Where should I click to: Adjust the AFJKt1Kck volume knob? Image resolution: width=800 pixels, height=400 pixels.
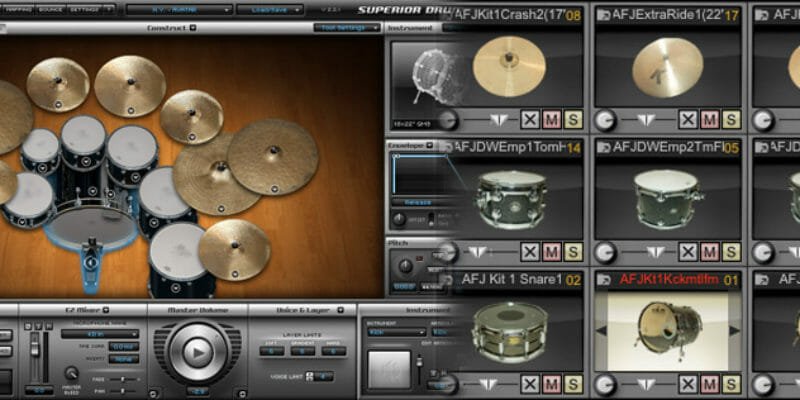606,385
